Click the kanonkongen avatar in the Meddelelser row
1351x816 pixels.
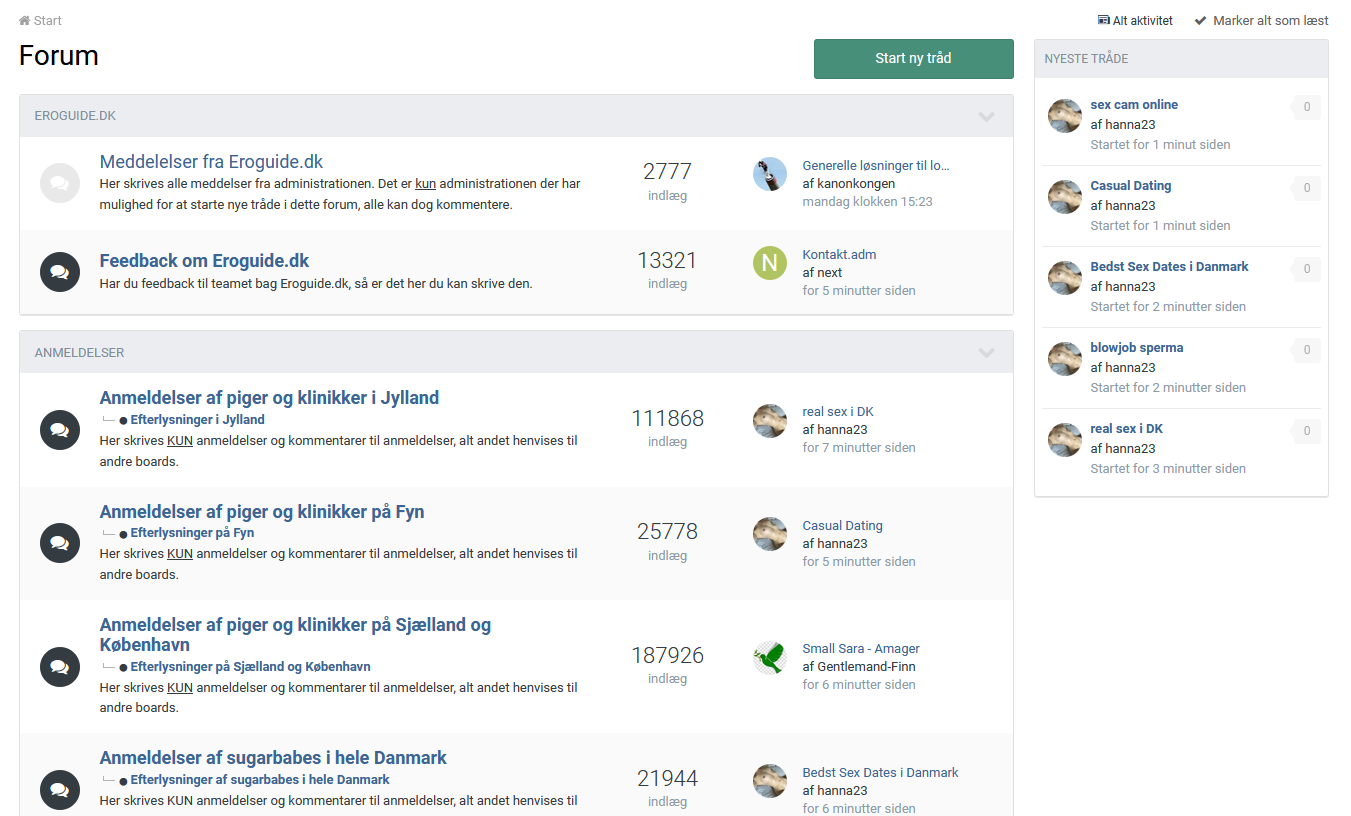click(x=769, y=174)
